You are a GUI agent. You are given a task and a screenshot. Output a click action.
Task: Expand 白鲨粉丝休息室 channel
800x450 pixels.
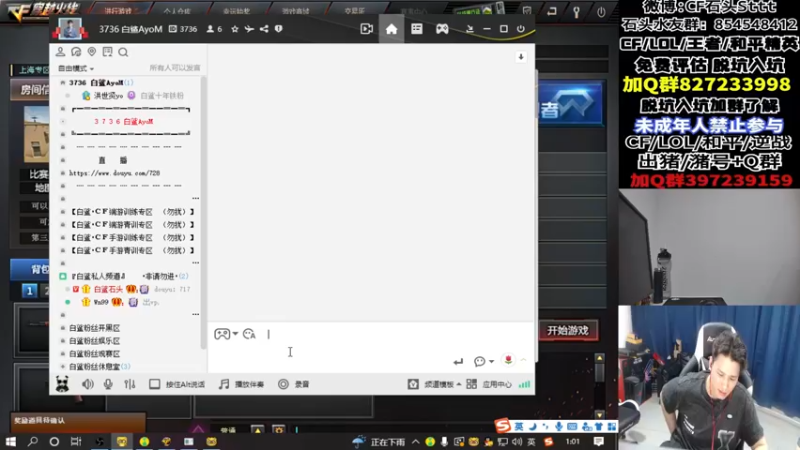click(x=63, y=366)
